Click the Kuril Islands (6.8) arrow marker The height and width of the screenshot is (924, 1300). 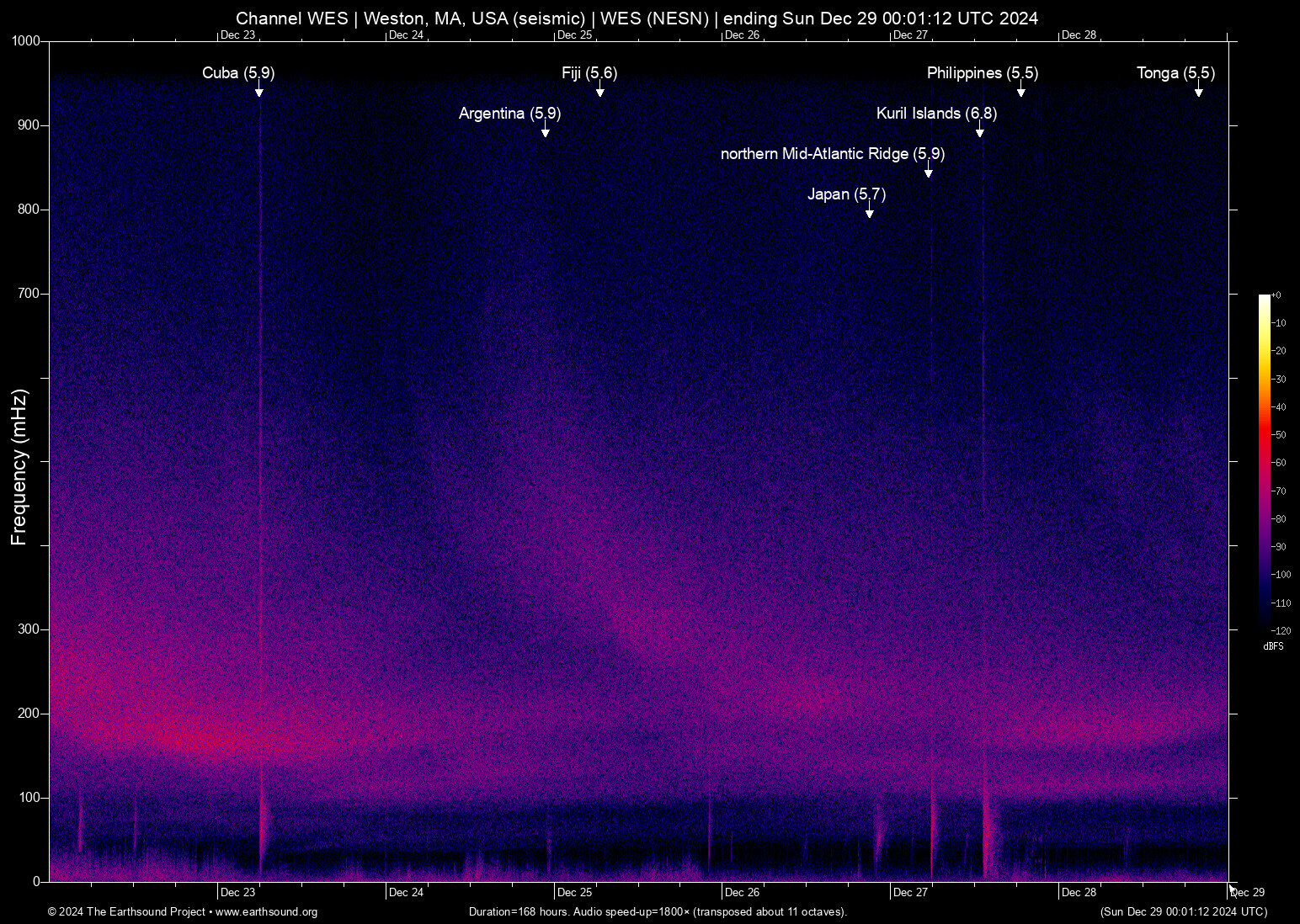979,133
